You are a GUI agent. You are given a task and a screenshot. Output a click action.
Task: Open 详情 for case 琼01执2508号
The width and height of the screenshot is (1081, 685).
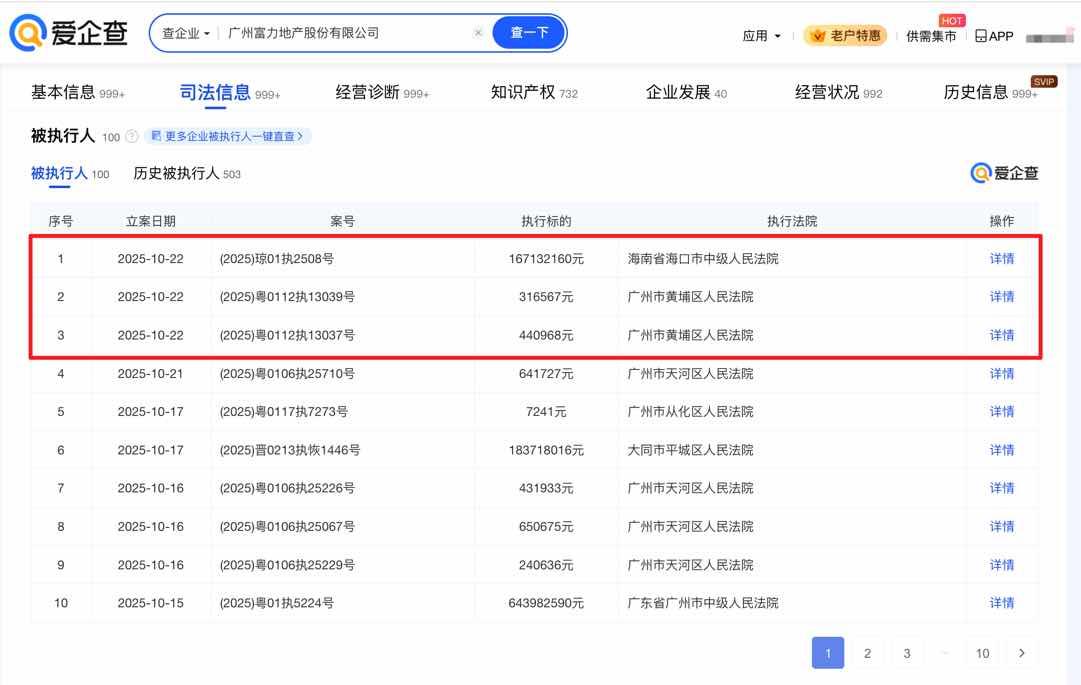(1002, 259)
